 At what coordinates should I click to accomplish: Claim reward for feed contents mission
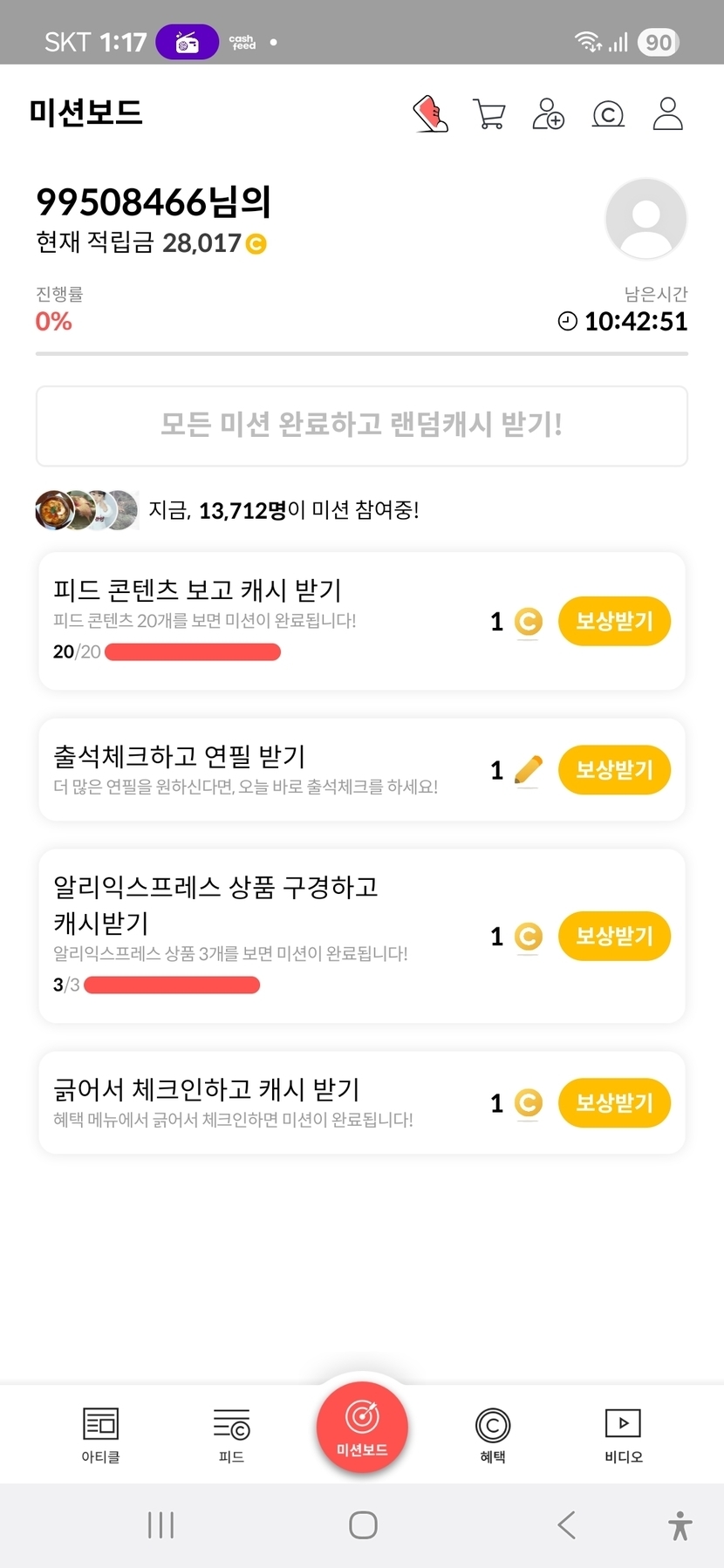pyautogui.click(x=614, y=622)
